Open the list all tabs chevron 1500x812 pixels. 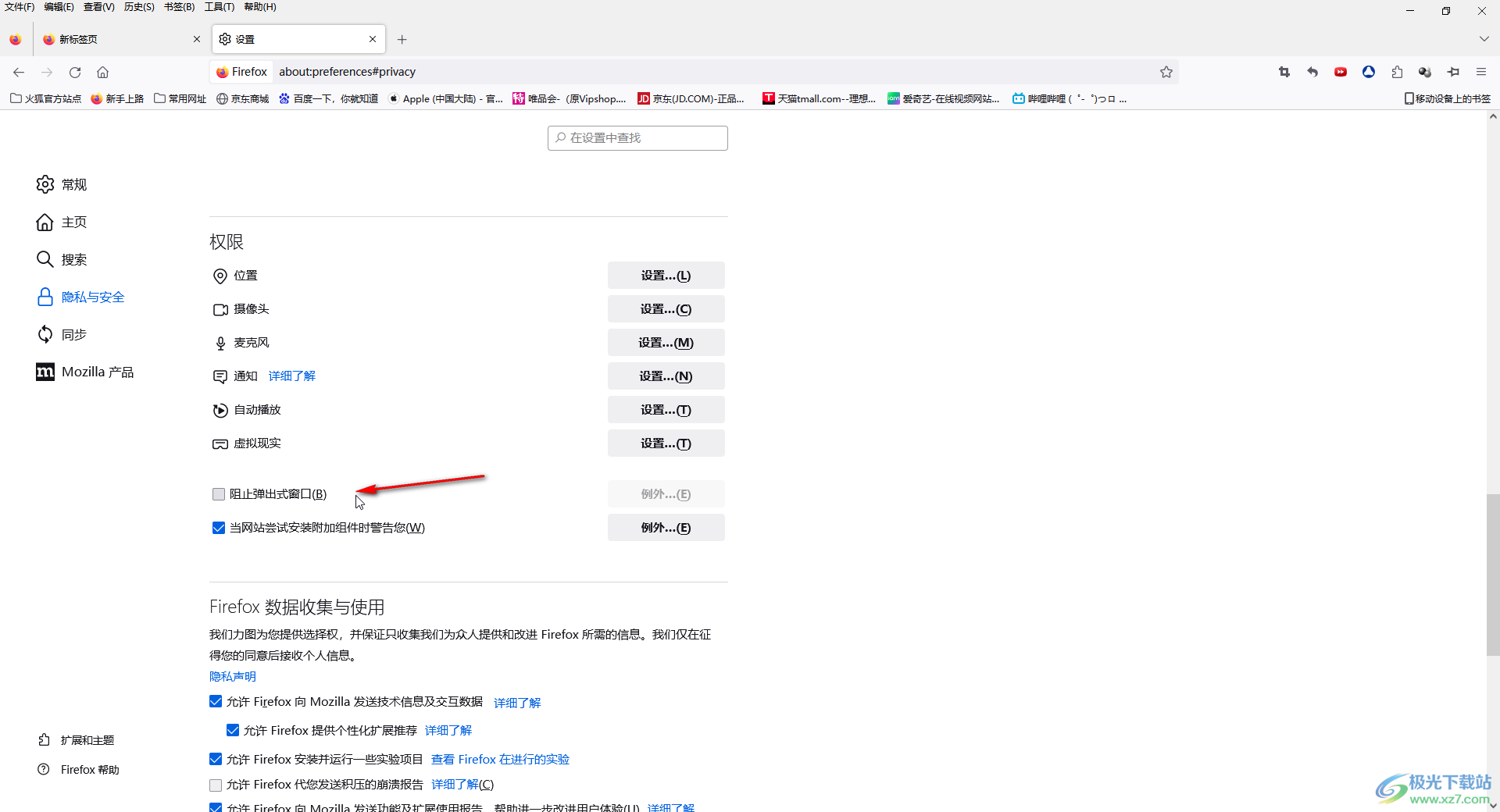tap(1484, 39)
